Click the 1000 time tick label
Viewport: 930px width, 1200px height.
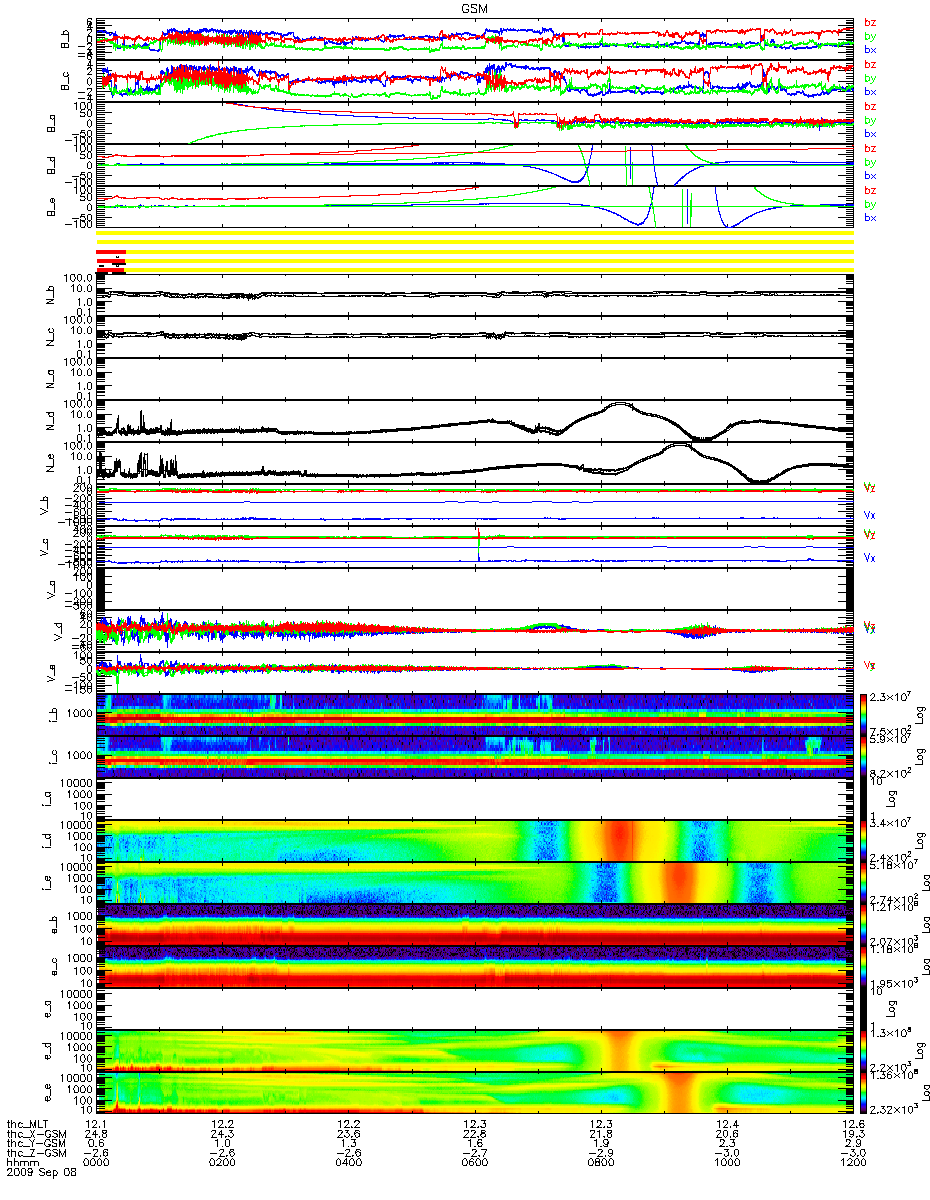pos(726,1164)
